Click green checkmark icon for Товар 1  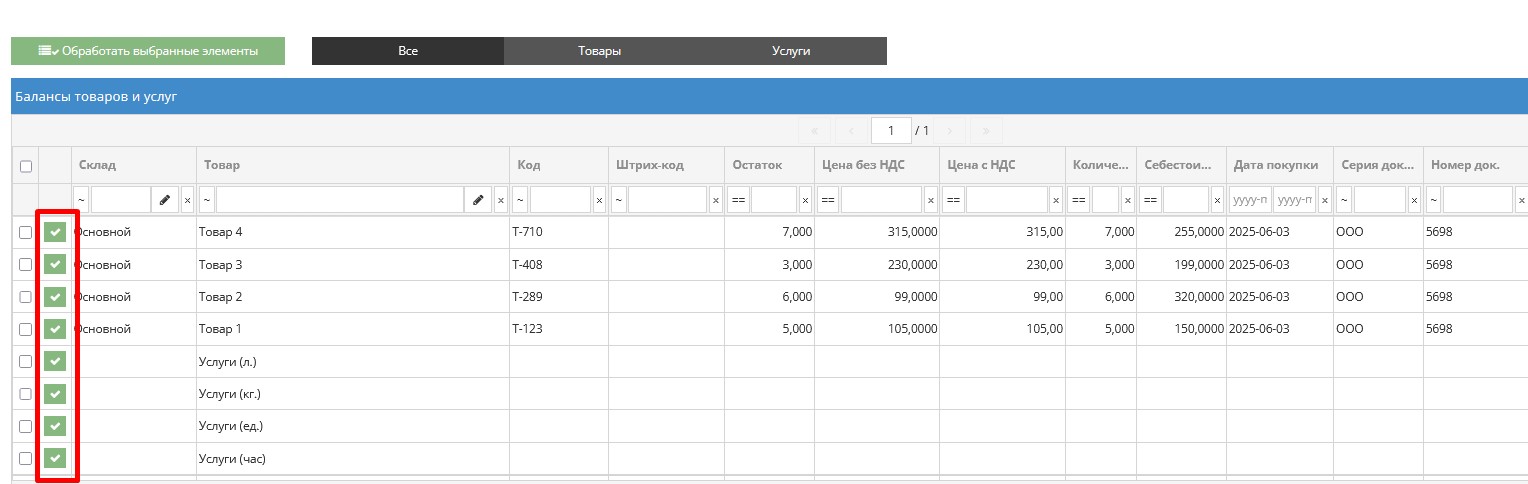click(55, 329)
